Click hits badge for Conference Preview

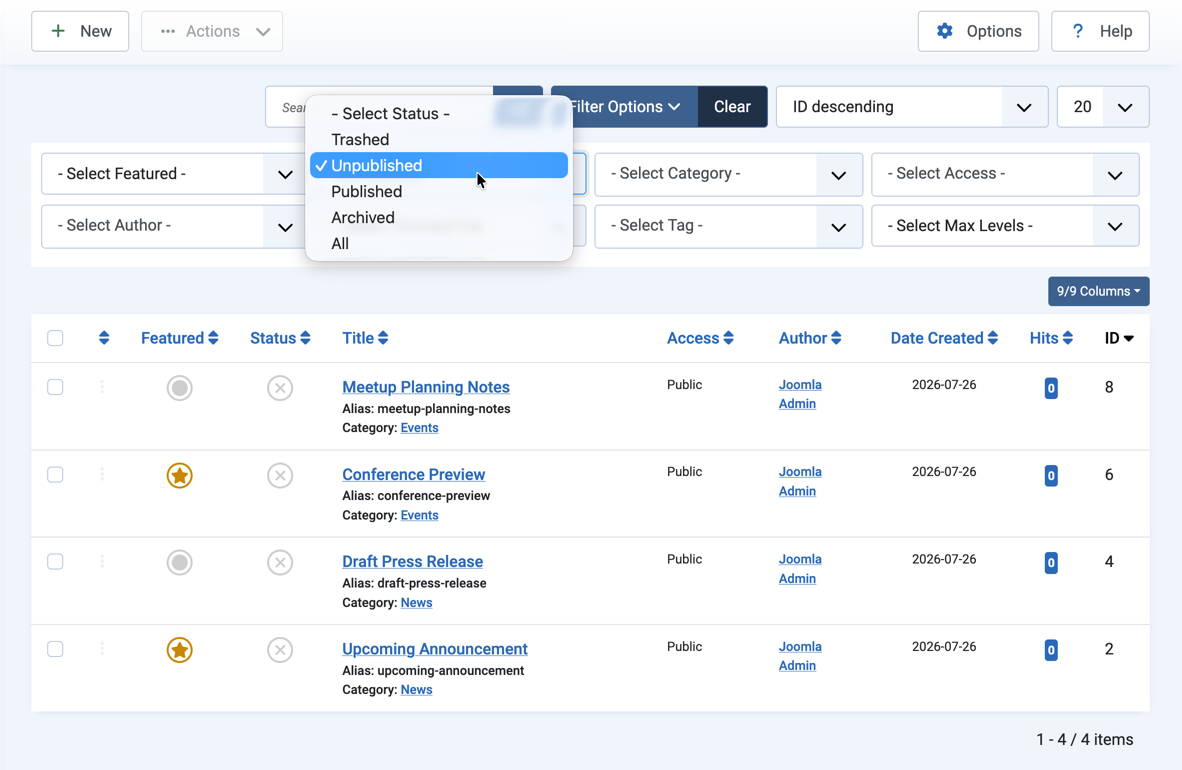click(x=1051, y=475)
